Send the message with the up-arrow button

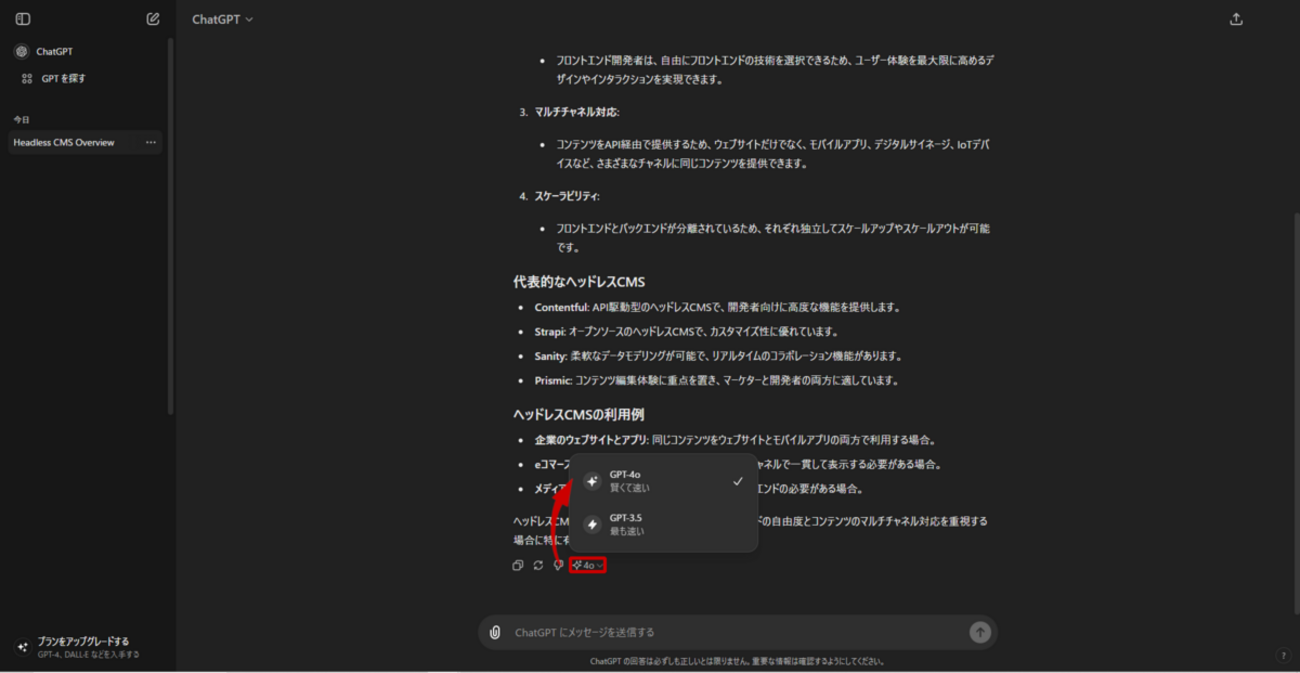point(980,632)
